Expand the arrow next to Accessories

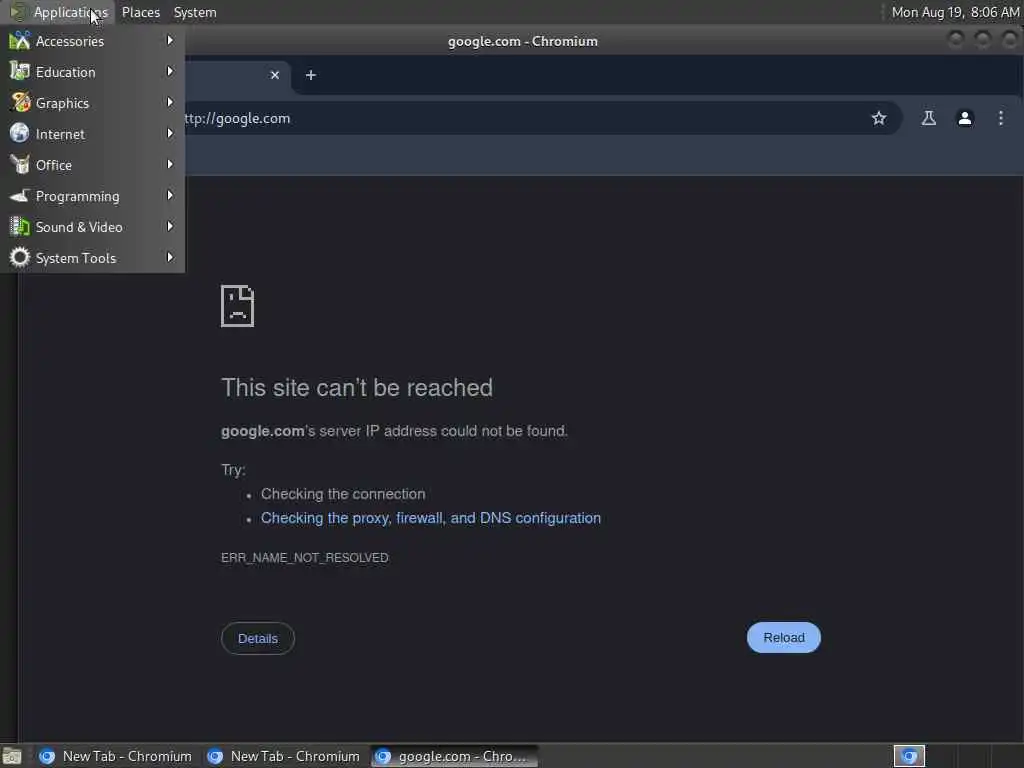pos(170,40)
